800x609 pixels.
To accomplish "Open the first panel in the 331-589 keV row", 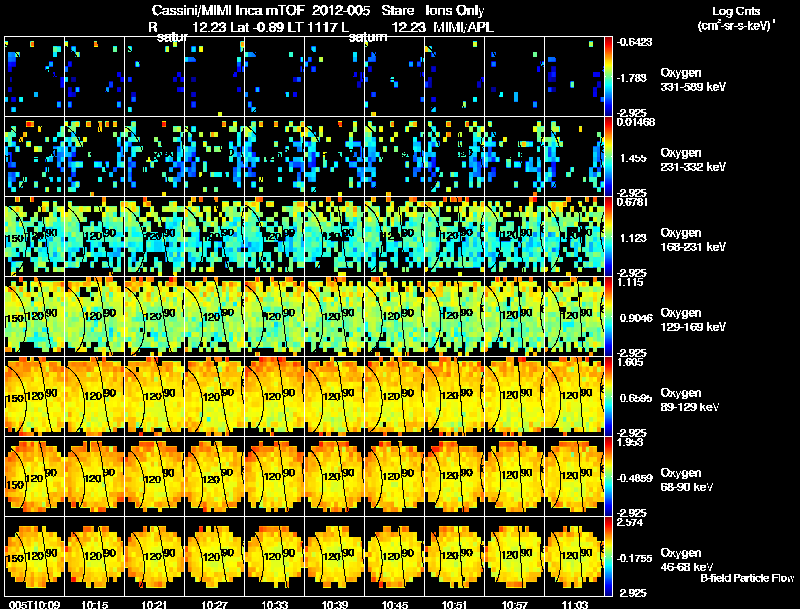I will click(35, 77).
